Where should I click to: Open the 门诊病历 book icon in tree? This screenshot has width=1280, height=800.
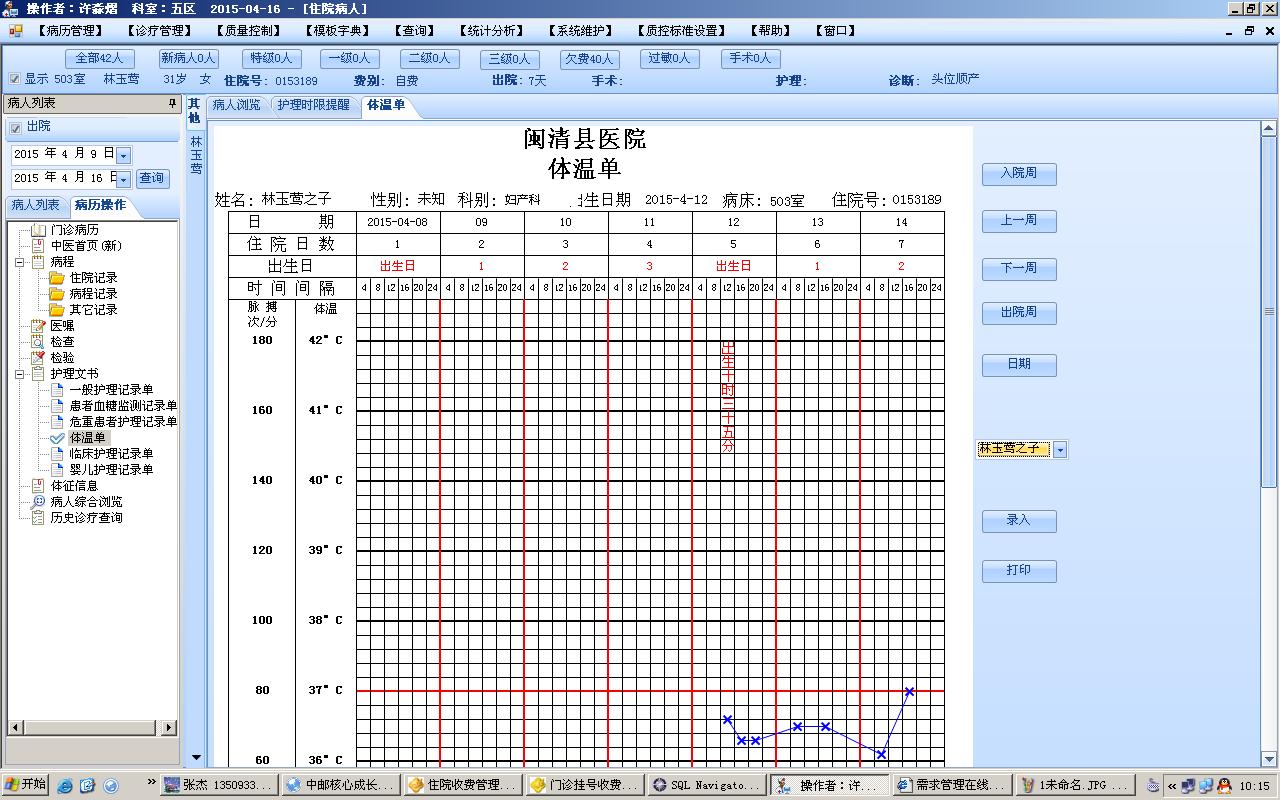click(x=39, y=230)
